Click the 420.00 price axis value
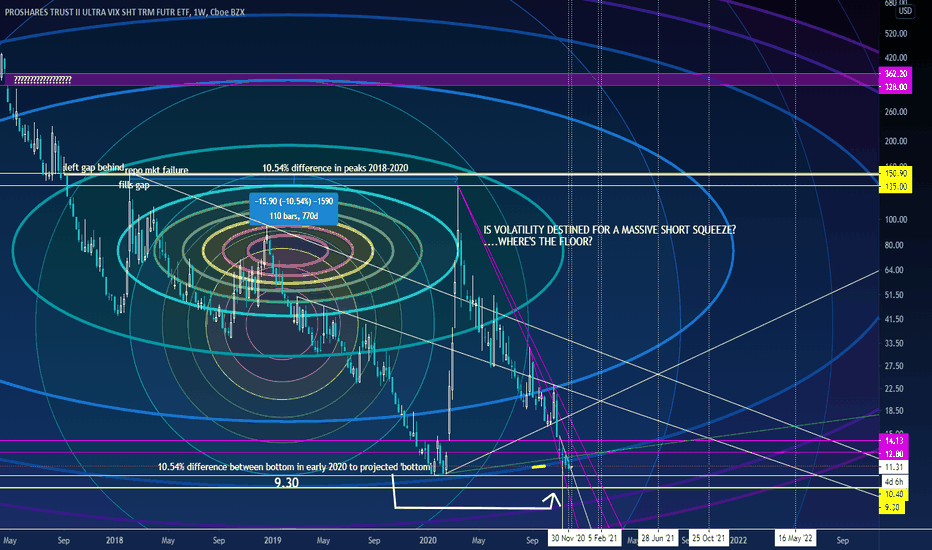932x550 pixels. pos(896,58)
